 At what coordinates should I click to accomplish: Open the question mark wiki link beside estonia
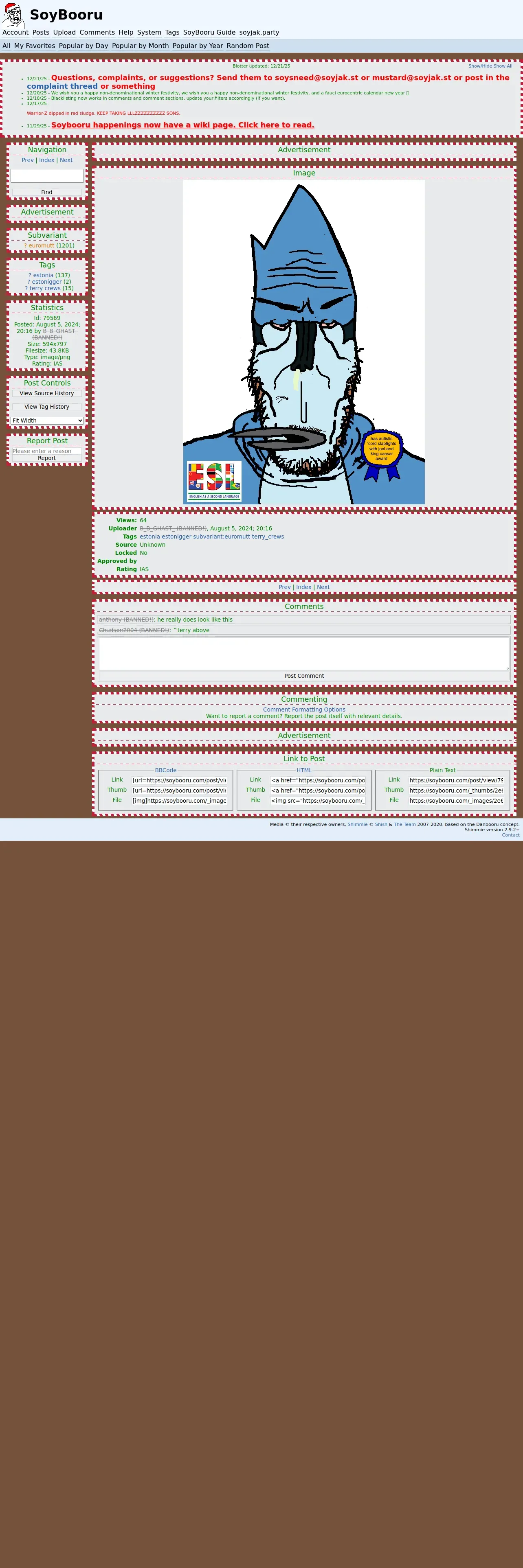[30, 275]
